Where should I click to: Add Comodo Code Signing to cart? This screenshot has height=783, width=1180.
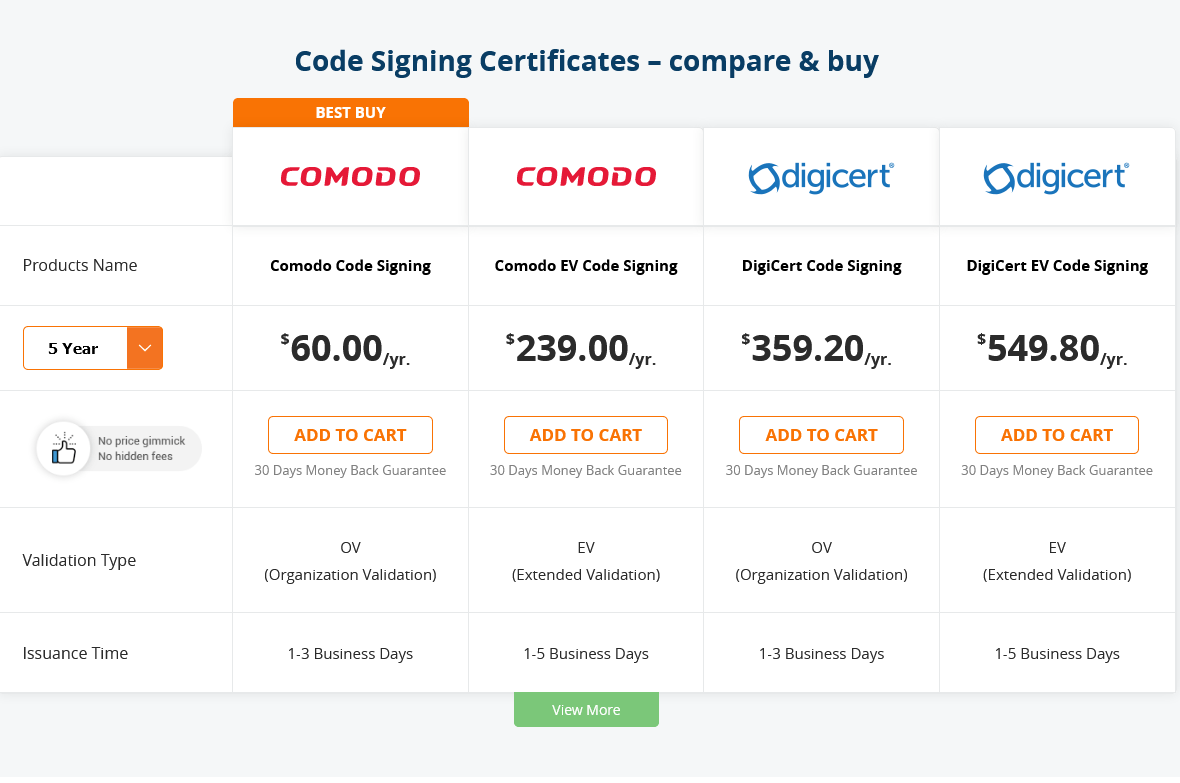(x=350, y=435)
